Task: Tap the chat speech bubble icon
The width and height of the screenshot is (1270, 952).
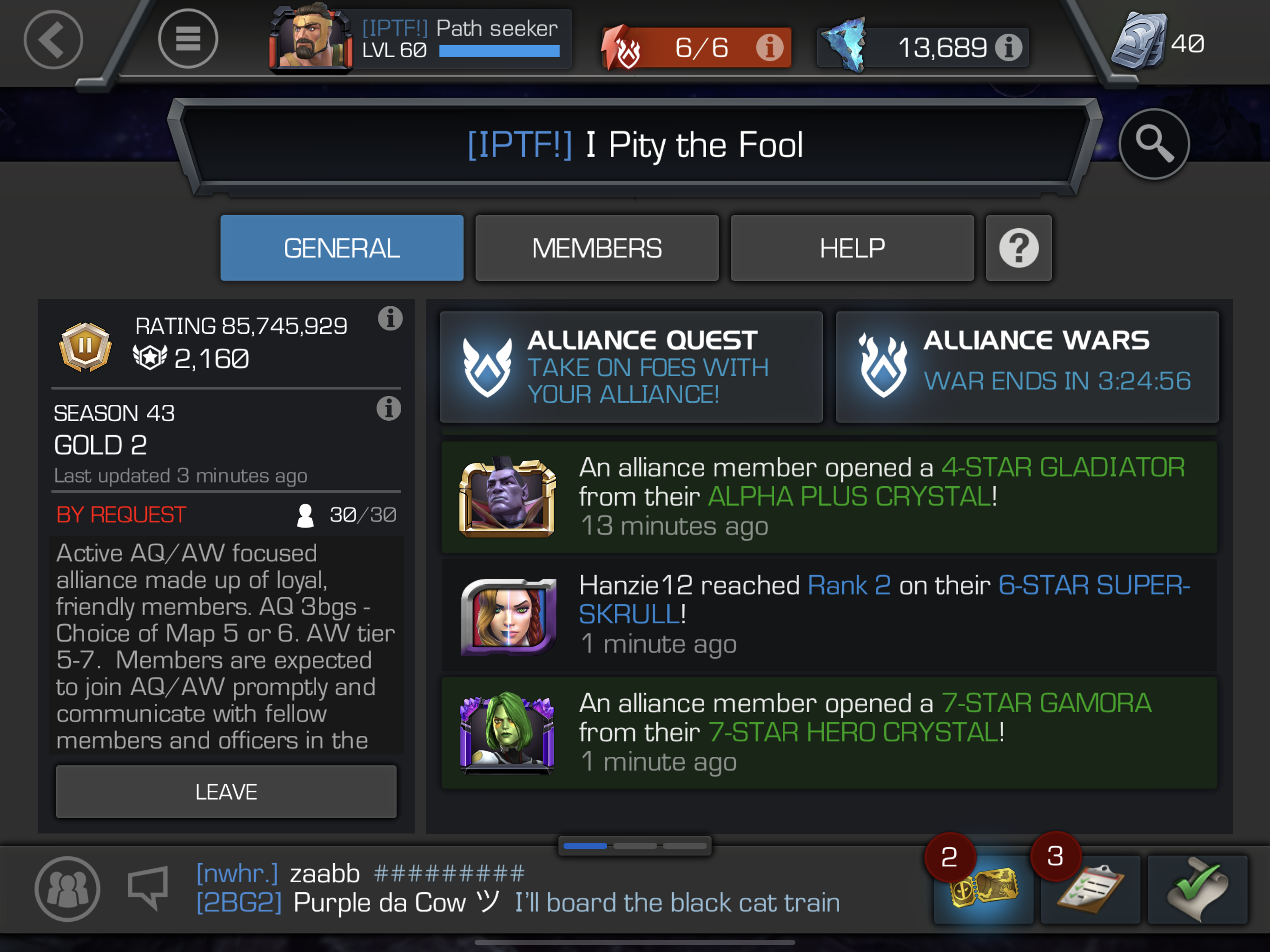Action: click(x=148, y=888)
